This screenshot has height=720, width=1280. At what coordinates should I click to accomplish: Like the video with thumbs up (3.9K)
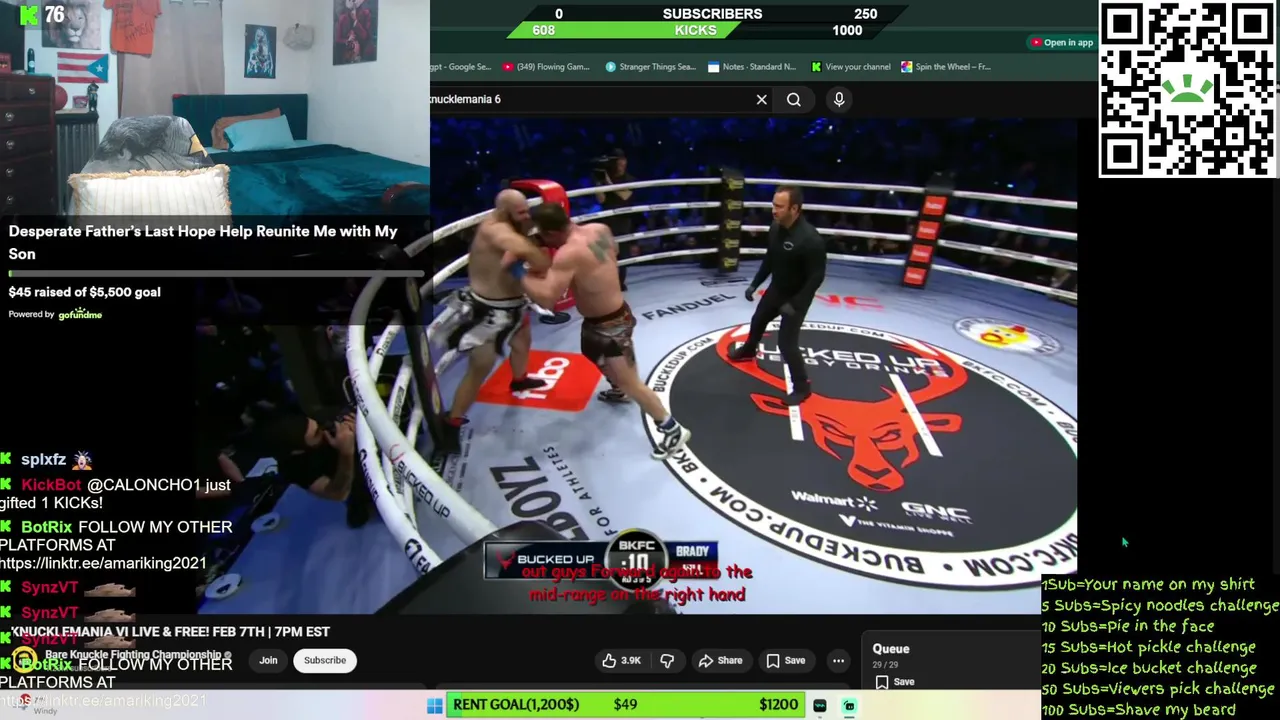[621, 660]
